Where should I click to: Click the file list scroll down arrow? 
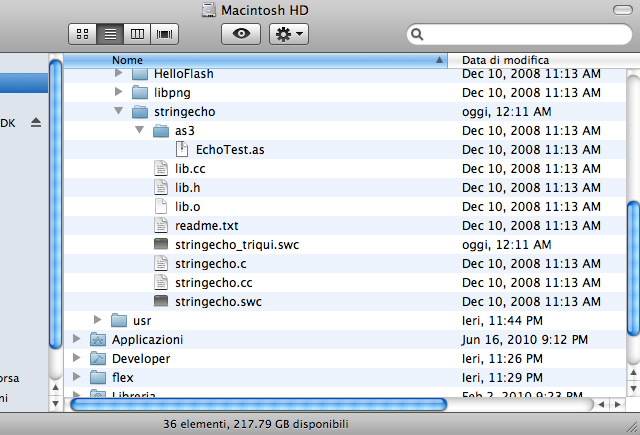[633, 388]
